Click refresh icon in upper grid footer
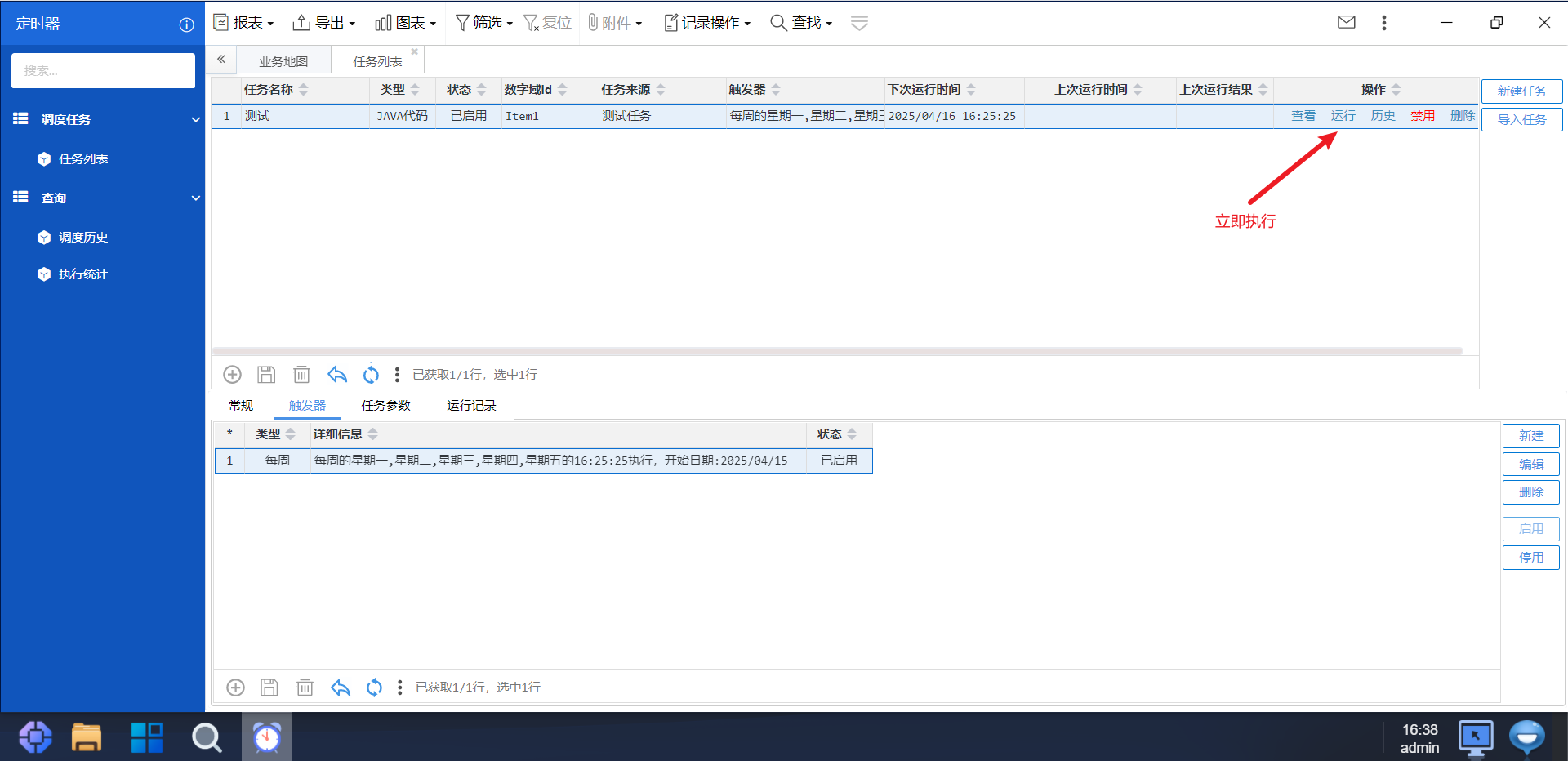This screenshot has width=1568, height=761. (x=371, y=375)
